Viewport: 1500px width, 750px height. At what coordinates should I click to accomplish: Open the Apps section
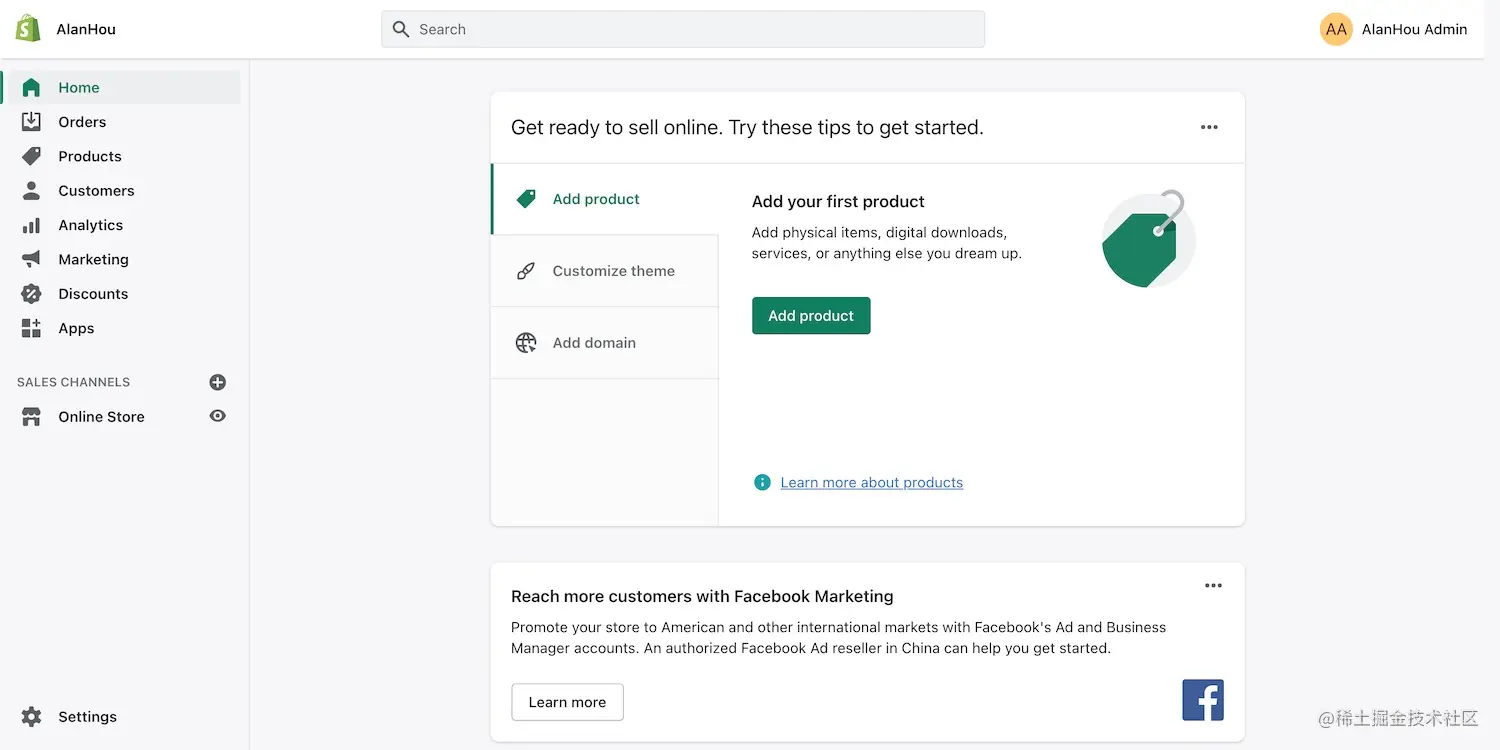[x=73, y=328]
